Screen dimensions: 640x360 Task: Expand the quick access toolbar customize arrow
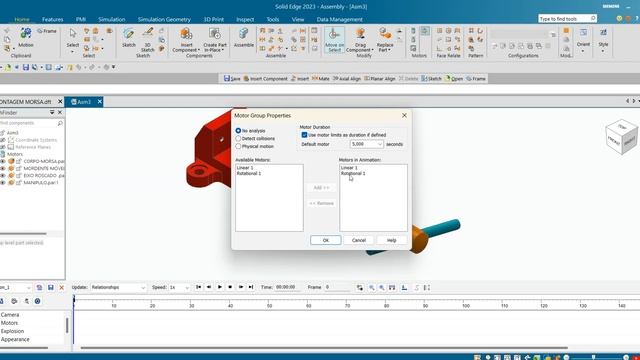point(113,67)
